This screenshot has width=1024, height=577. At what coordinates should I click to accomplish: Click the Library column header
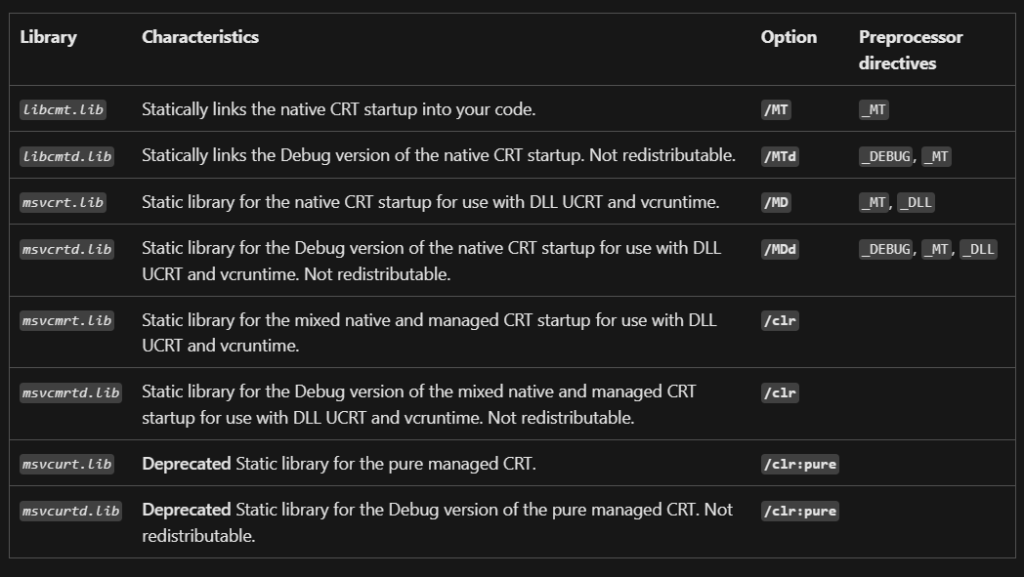[48, 37]
